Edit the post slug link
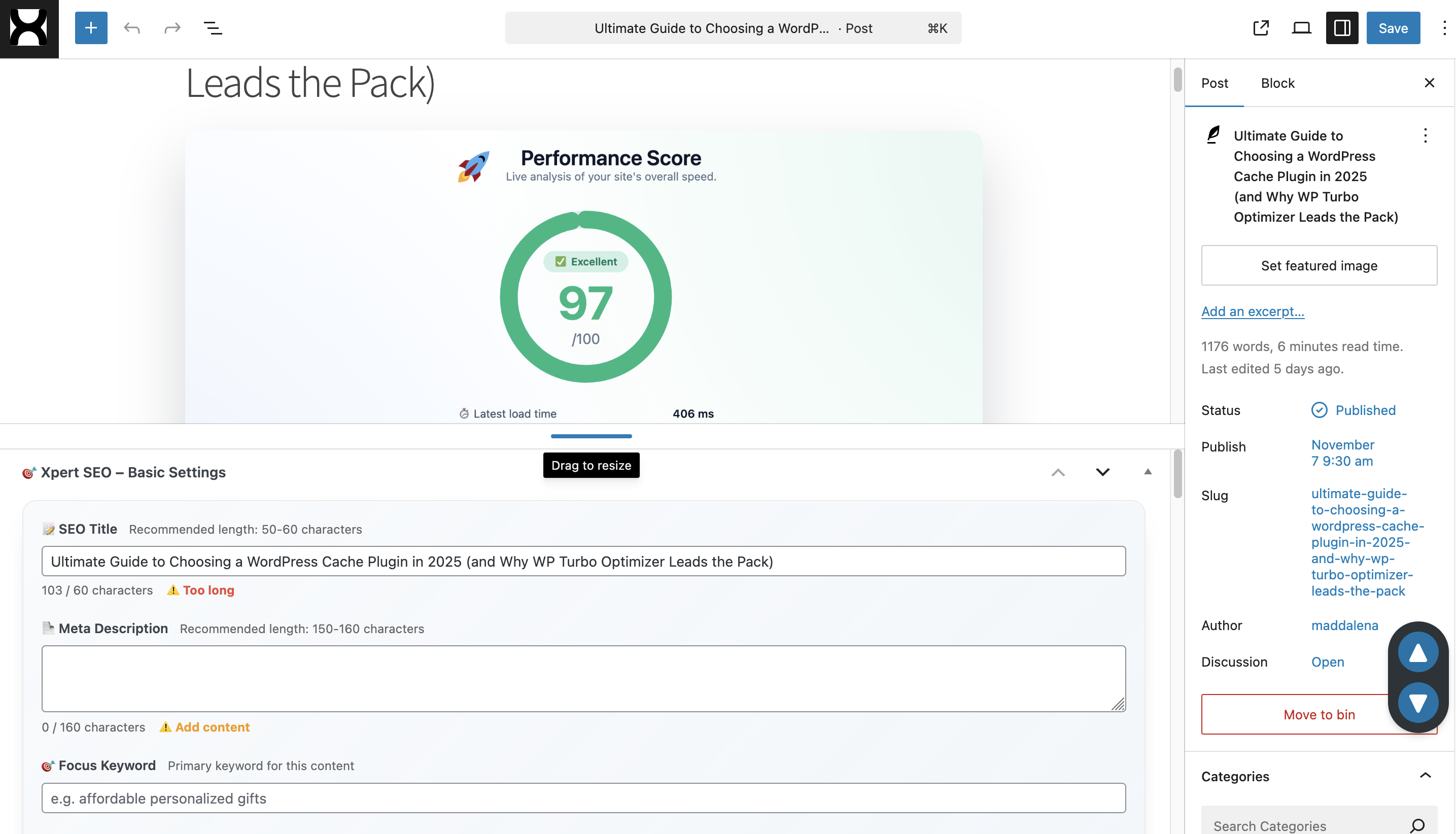Screen dimensions: 1456x834 1368,542
